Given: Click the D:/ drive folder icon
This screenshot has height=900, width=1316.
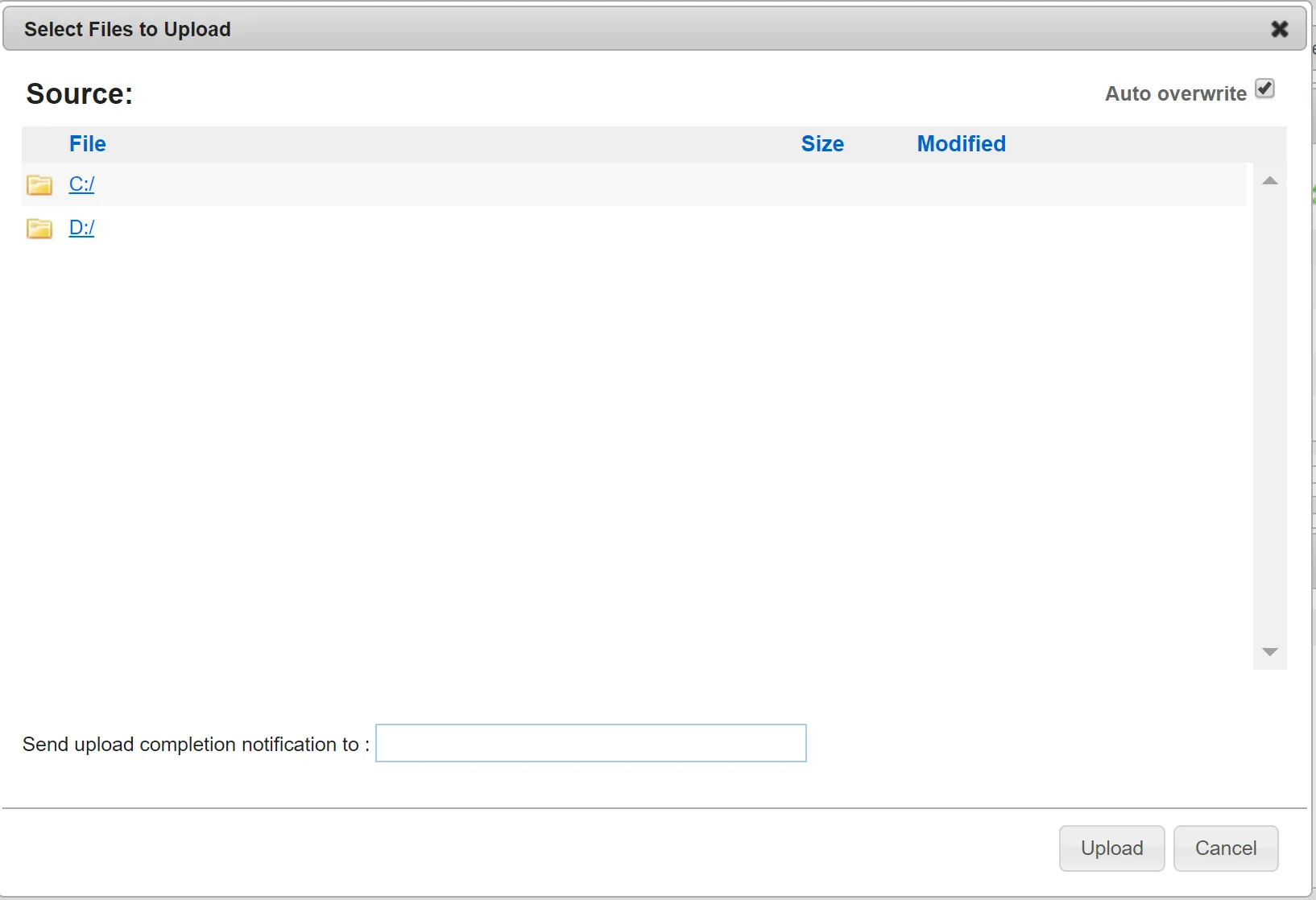Looking at the screenshot, I should (x=39, y=229).
